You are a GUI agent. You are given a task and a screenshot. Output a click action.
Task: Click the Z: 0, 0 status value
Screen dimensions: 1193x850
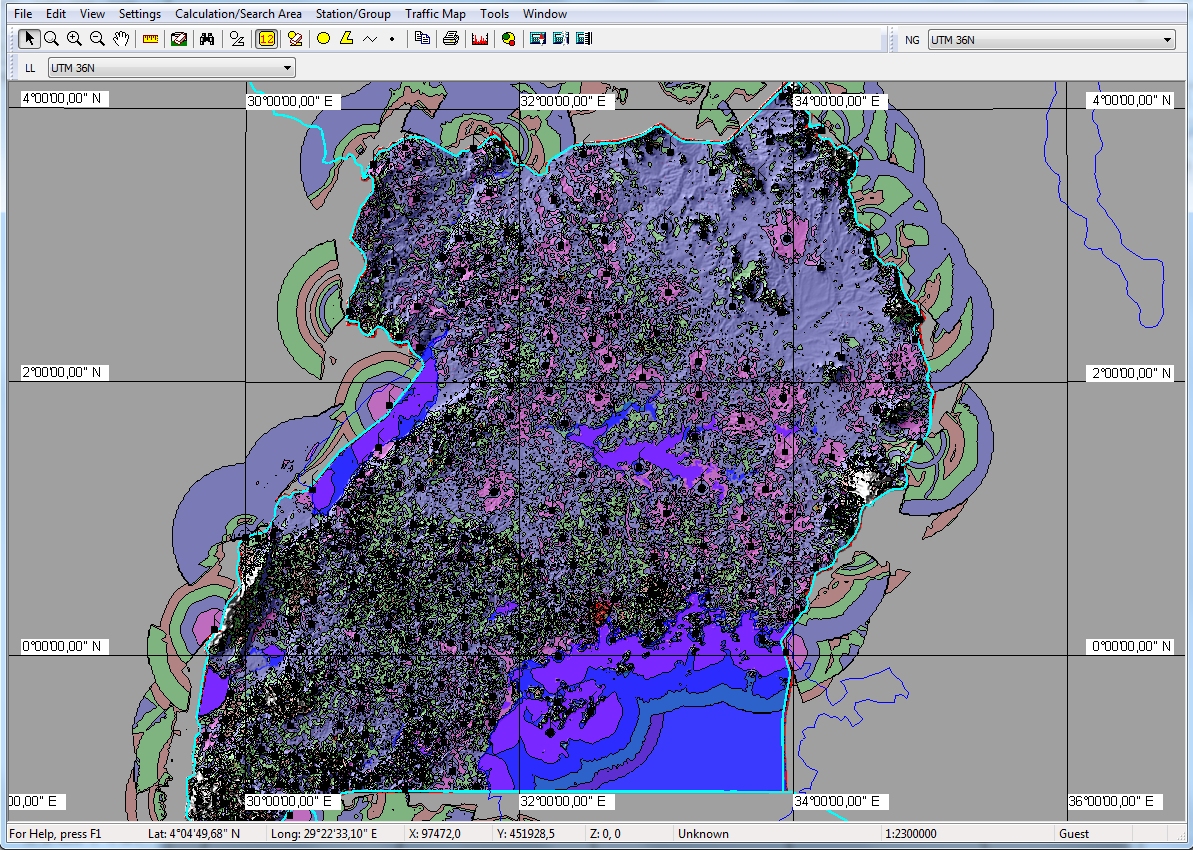tap(605, 834)
